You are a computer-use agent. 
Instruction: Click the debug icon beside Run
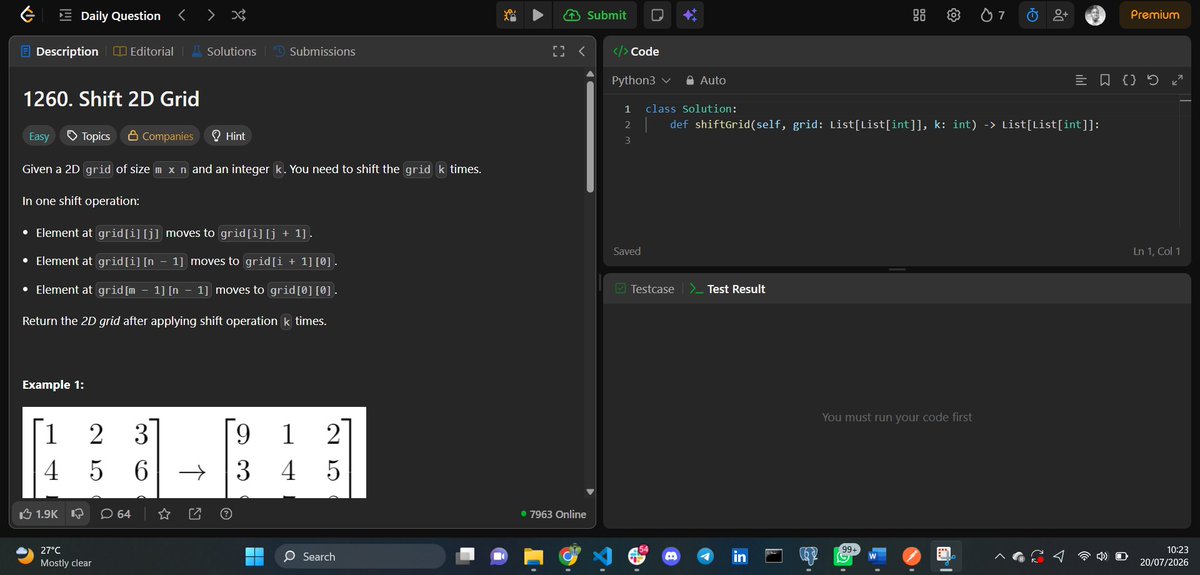tap(510, 15)
